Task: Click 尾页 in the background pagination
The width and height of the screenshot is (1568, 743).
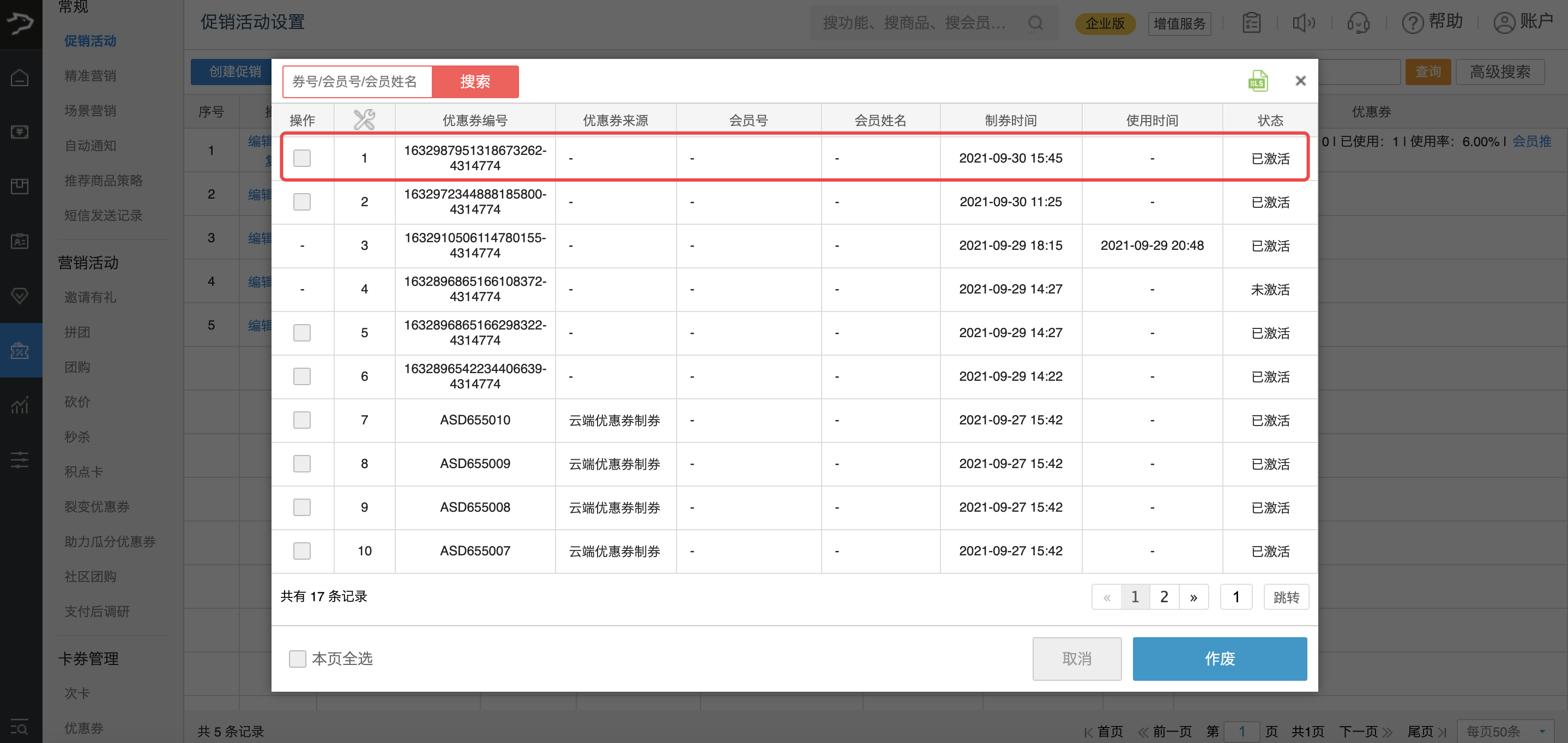Action: tap(1427, 732)
